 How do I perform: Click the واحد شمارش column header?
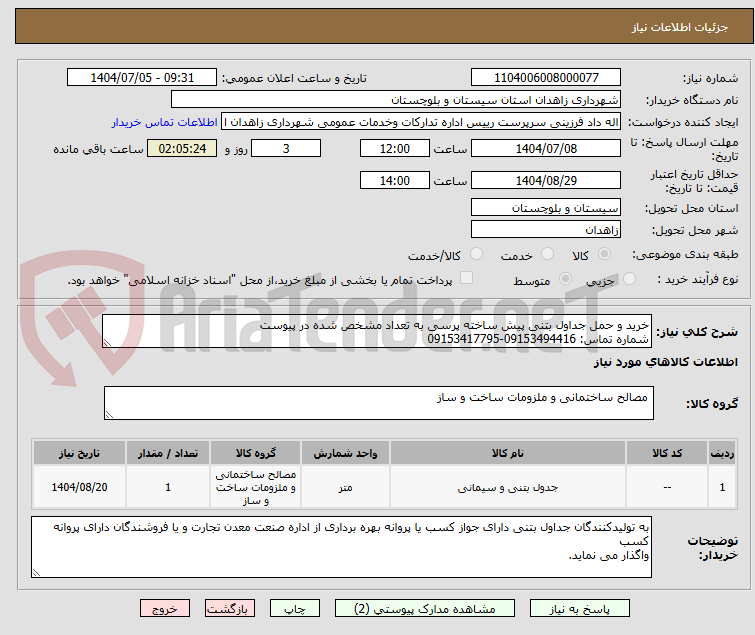tap(345, 453)
